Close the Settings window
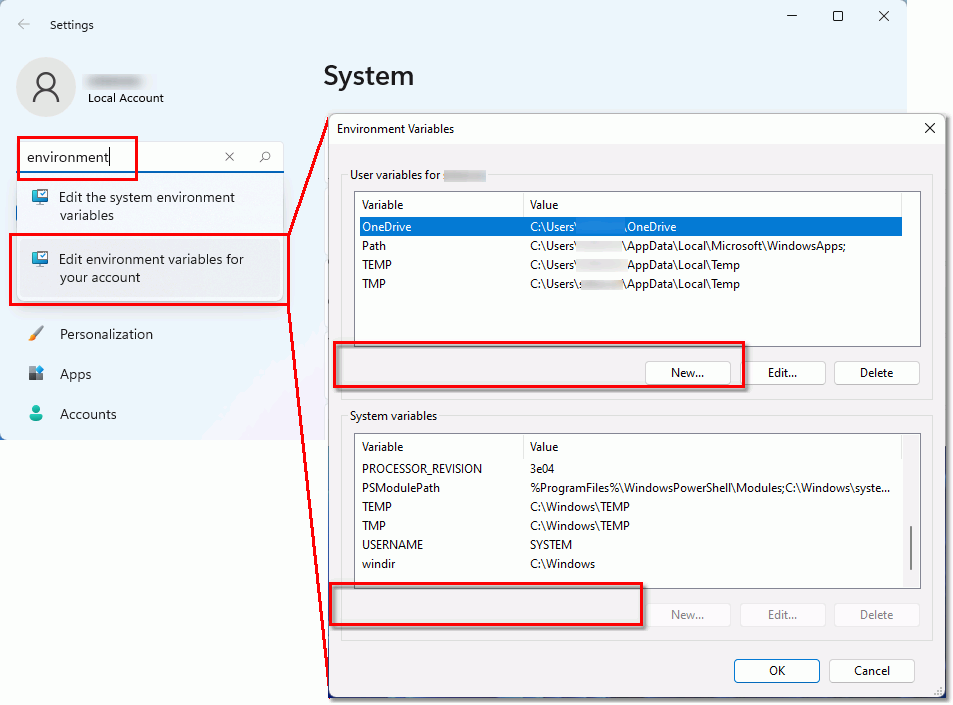The height and width of the screenshot is (705, 953). (884, 16)
